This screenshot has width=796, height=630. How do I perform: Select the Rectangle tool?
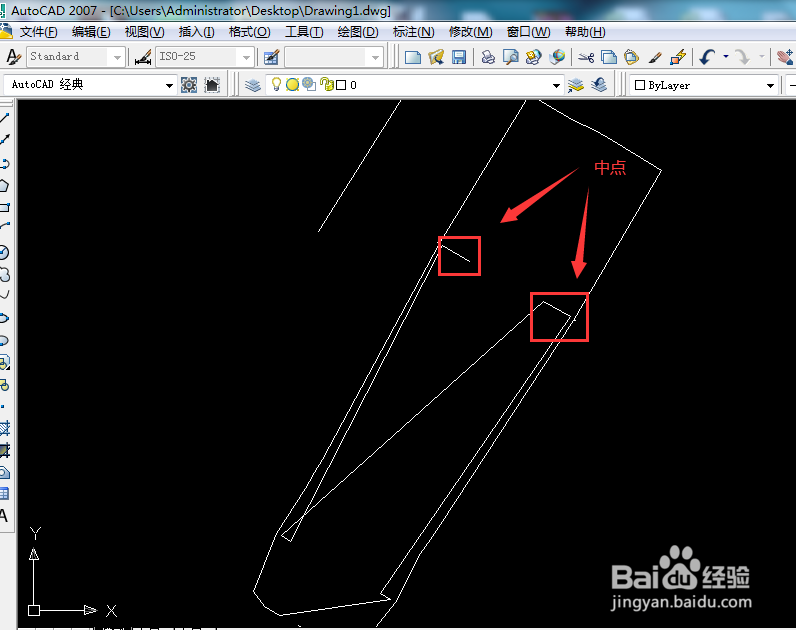coord(5,207)
